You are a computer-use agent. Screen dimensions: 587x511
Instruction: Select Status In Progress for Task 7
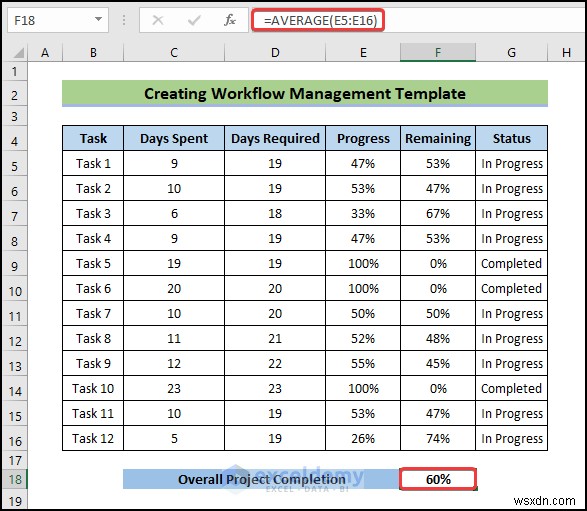point(511,313)
